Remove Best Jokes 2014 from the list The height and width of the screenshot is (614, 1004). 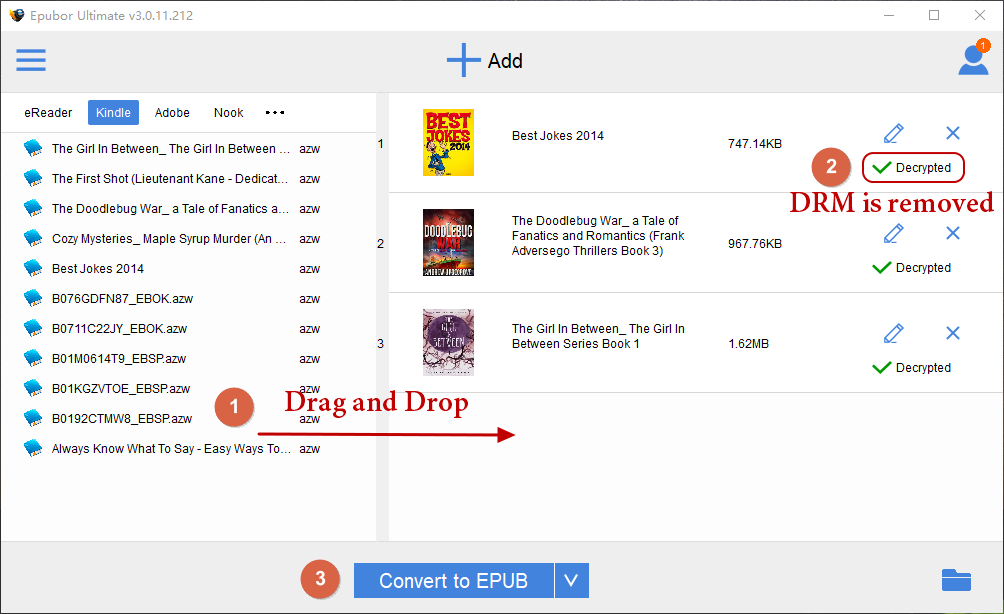(953, 133)
